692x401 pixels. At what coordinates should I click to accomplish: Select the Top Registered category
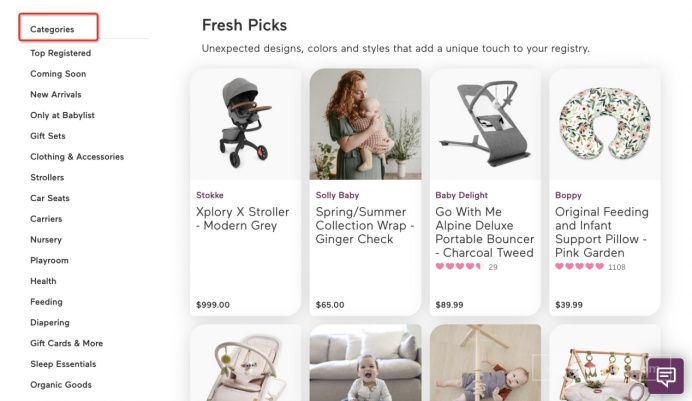point(60,53)
